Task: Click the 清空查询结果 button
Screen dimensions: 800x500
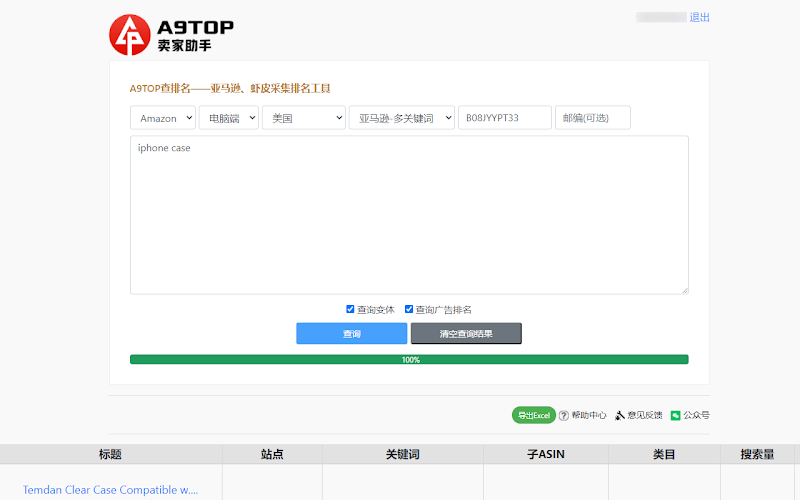Action: pos(466,334)
